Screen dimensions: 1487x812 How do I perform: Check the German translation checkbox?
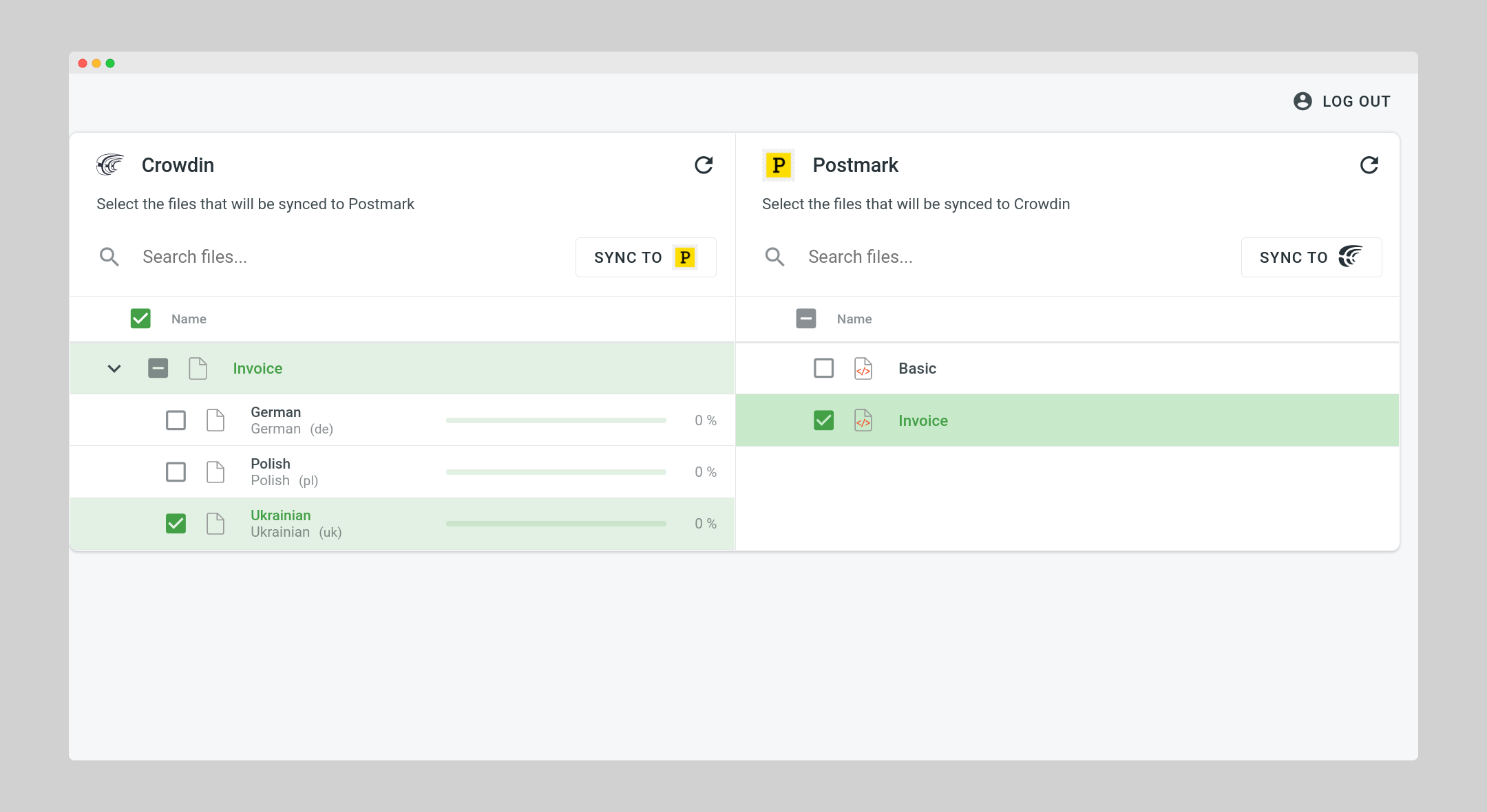pos(176,420)
